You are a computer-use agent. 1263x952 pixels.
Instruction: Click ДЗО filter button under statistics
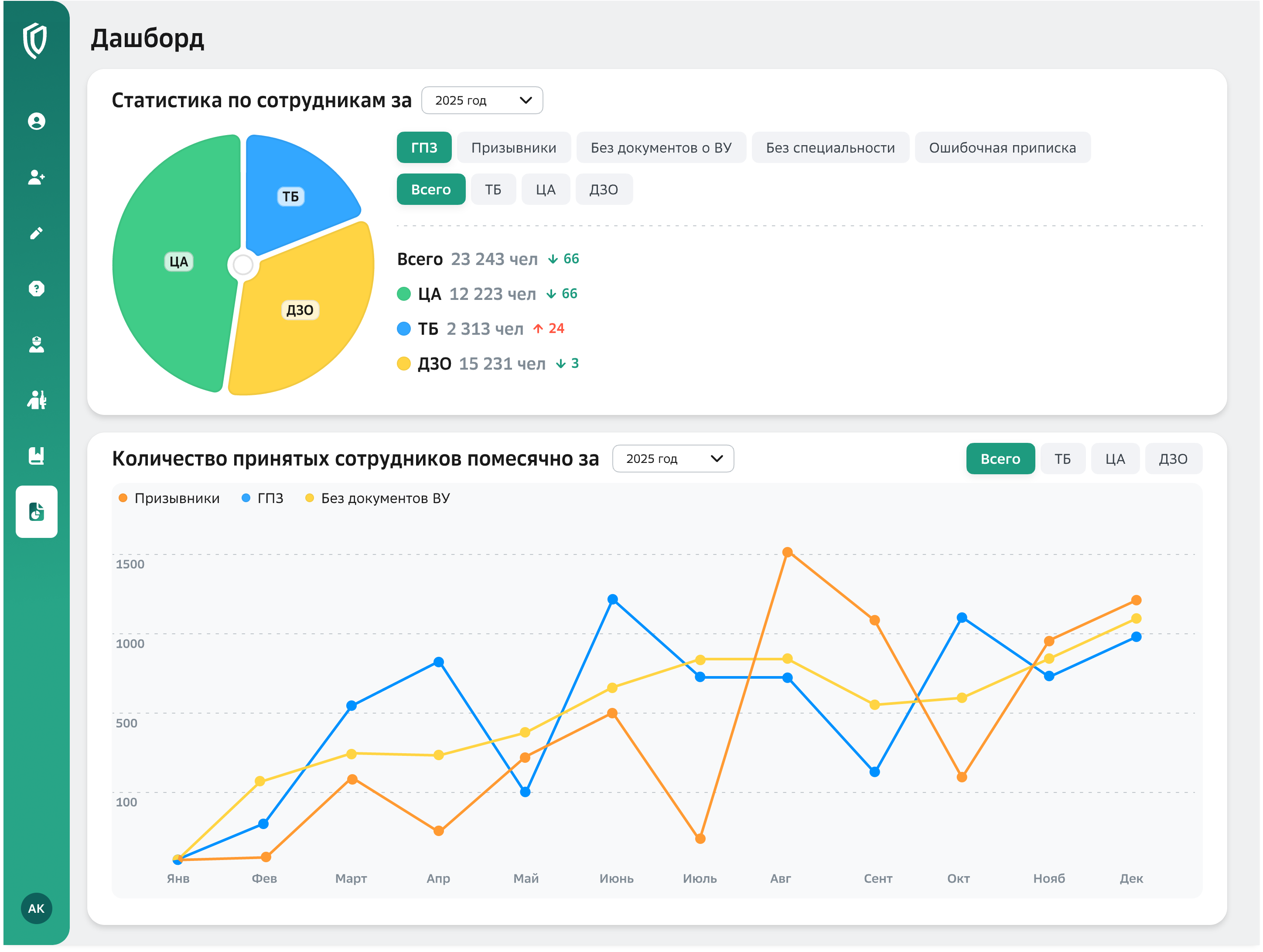pos(604,190)
